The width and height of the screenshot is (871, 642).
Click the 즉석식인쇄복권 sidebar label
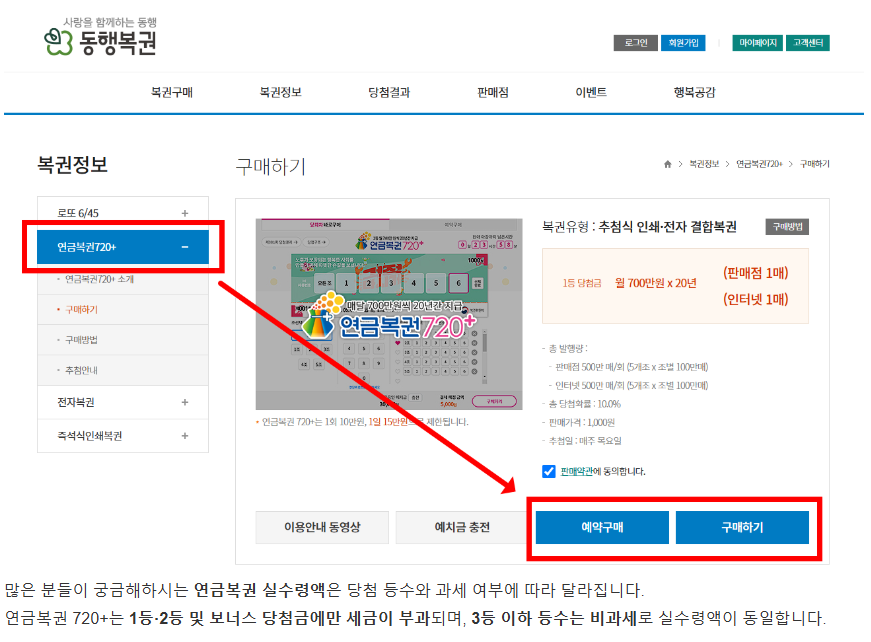(x=89, y=436)
